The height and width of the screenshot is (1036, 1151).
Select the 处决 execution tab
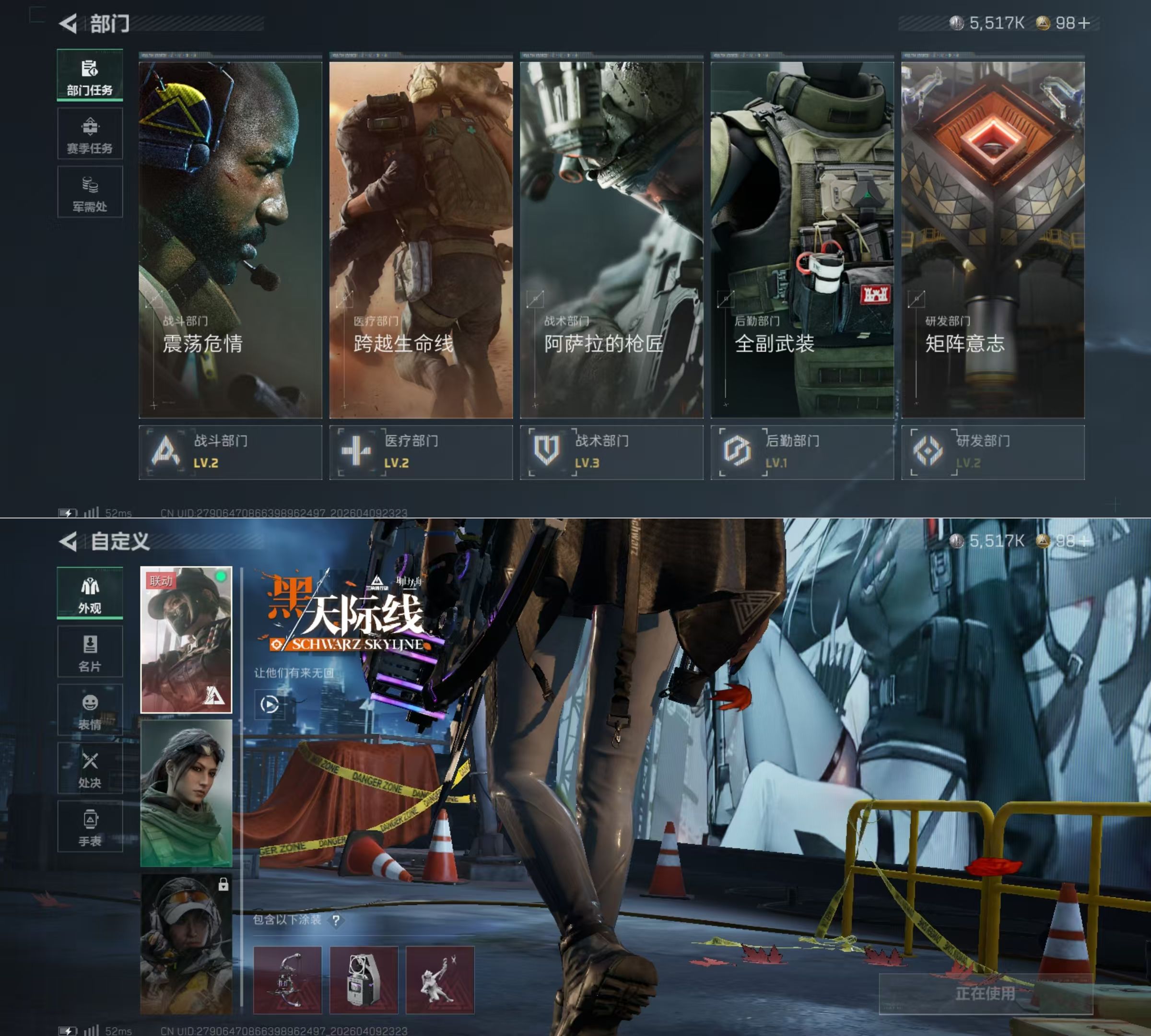click(90, 768)
